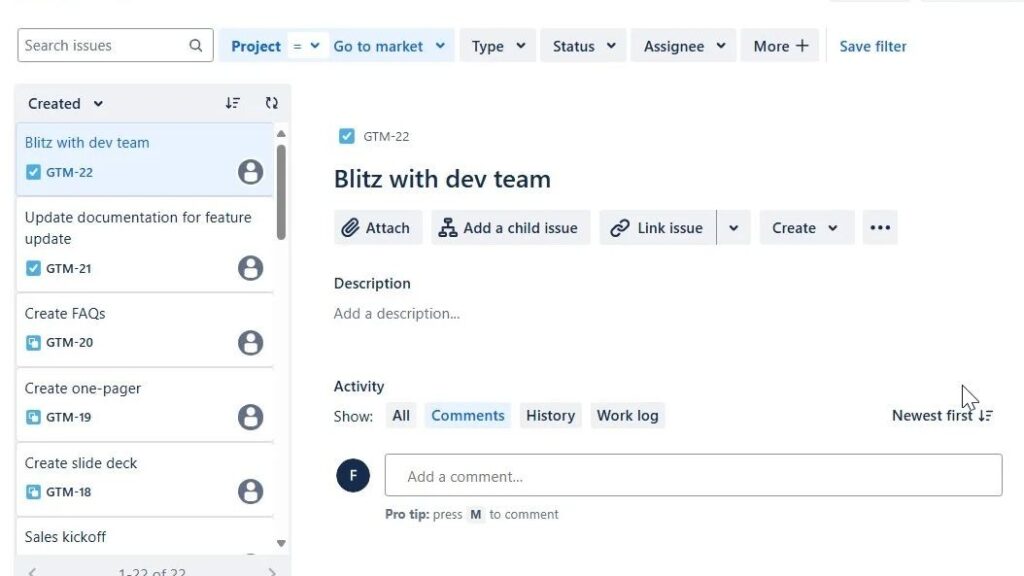Click the refresh icon in issue list header
The image size is (1024, 576).
pos(271,103)
